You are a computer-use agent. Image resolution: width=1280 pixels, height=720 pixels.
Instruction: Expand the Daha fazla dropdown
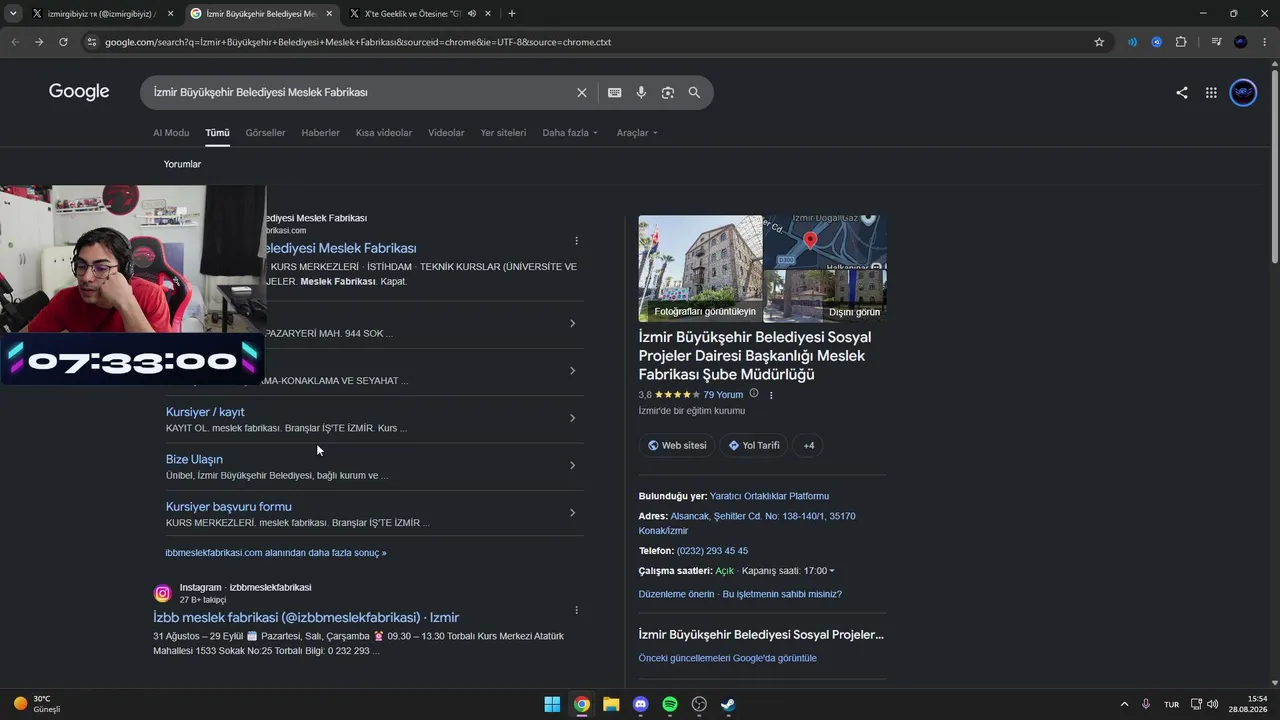coord(570,133)
